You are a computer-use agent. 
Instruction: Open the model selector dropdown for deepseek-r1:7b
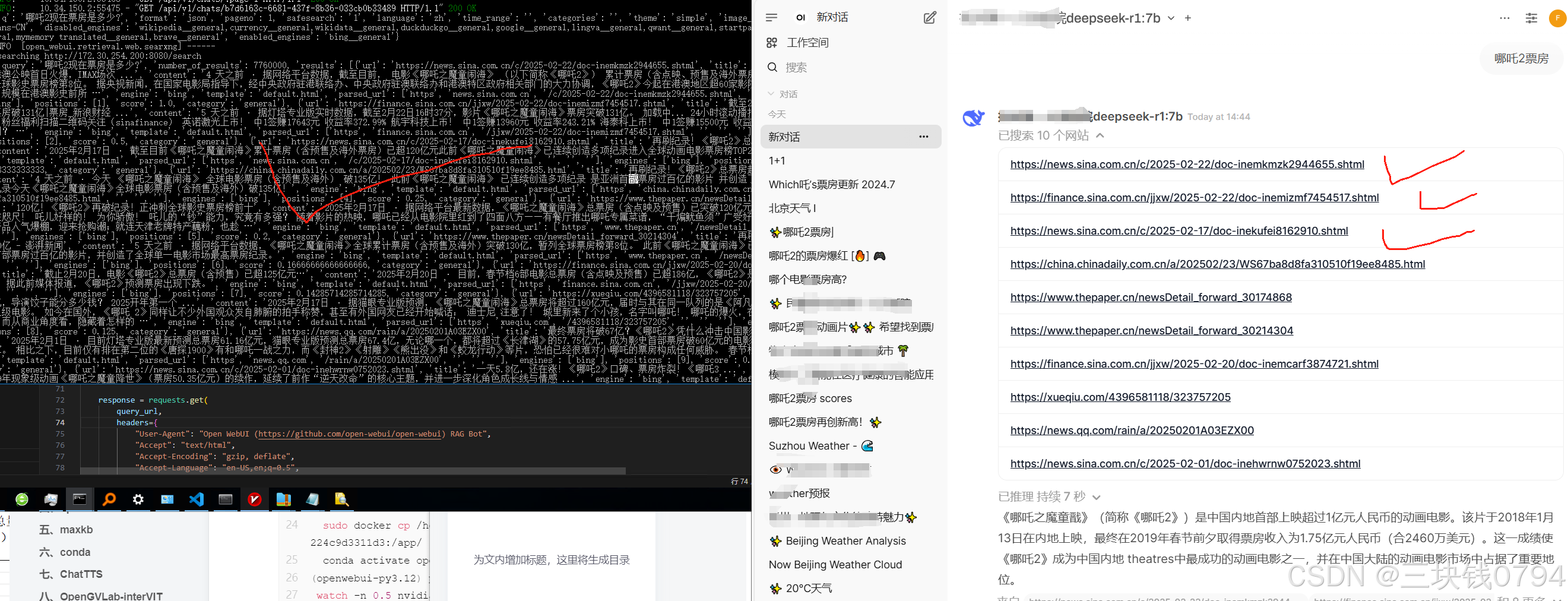pyautogui.click(x=1171, y=18)
